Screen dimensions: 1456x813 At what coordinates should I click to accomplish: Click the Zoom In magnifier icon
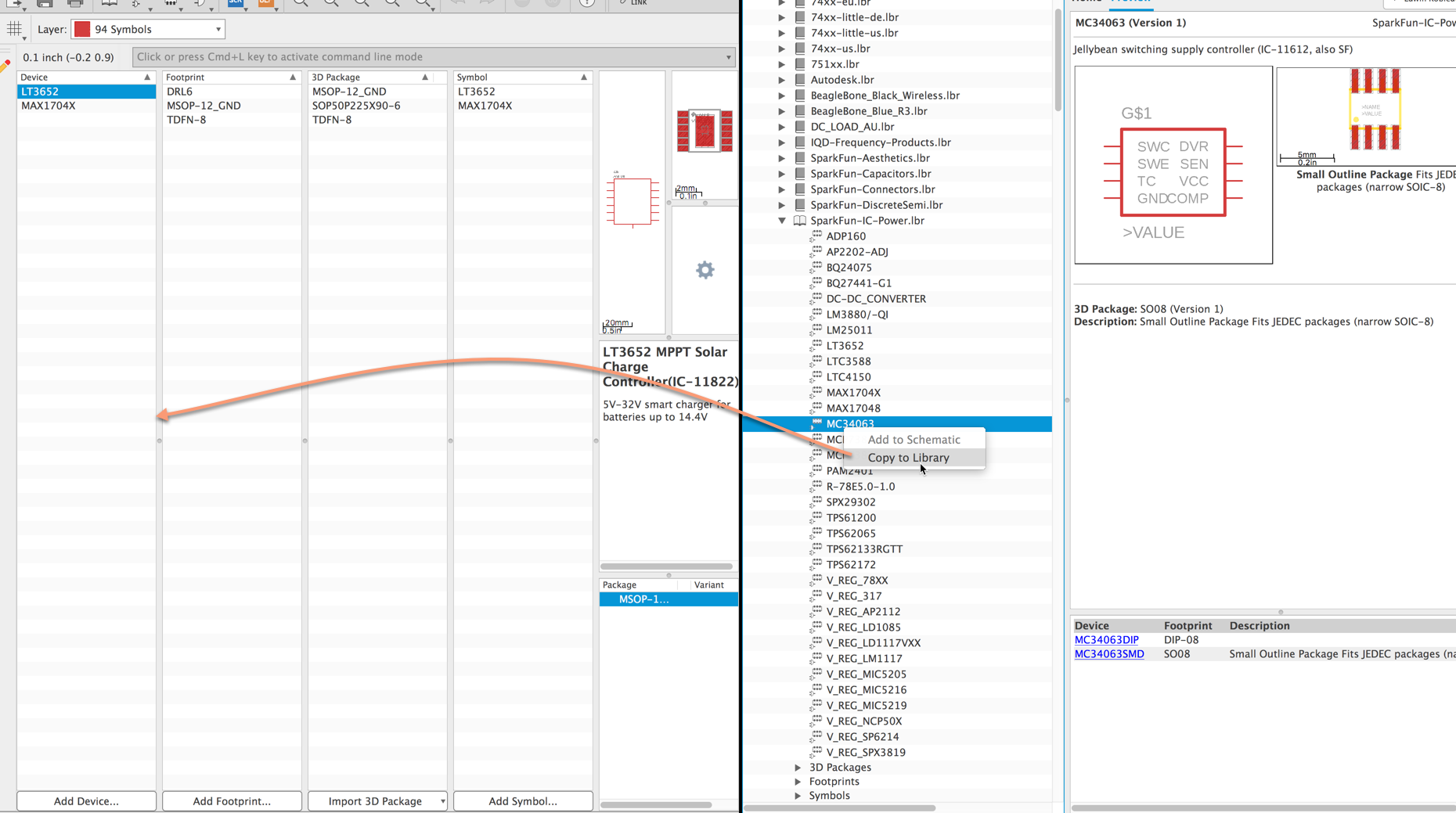(x=331, y=3)
